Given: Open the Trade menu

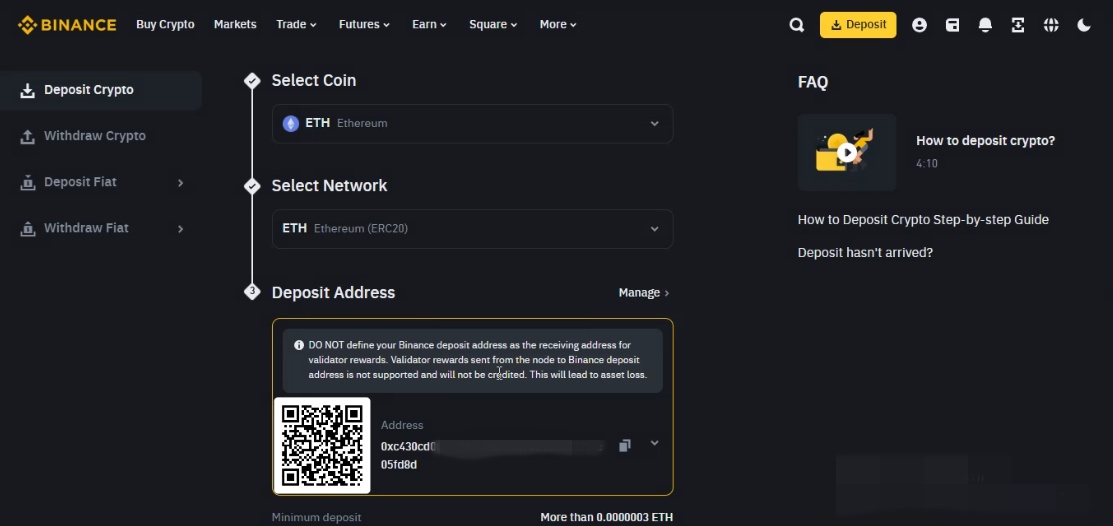Looking at the screenshot, I should click(x=296, y=25).
